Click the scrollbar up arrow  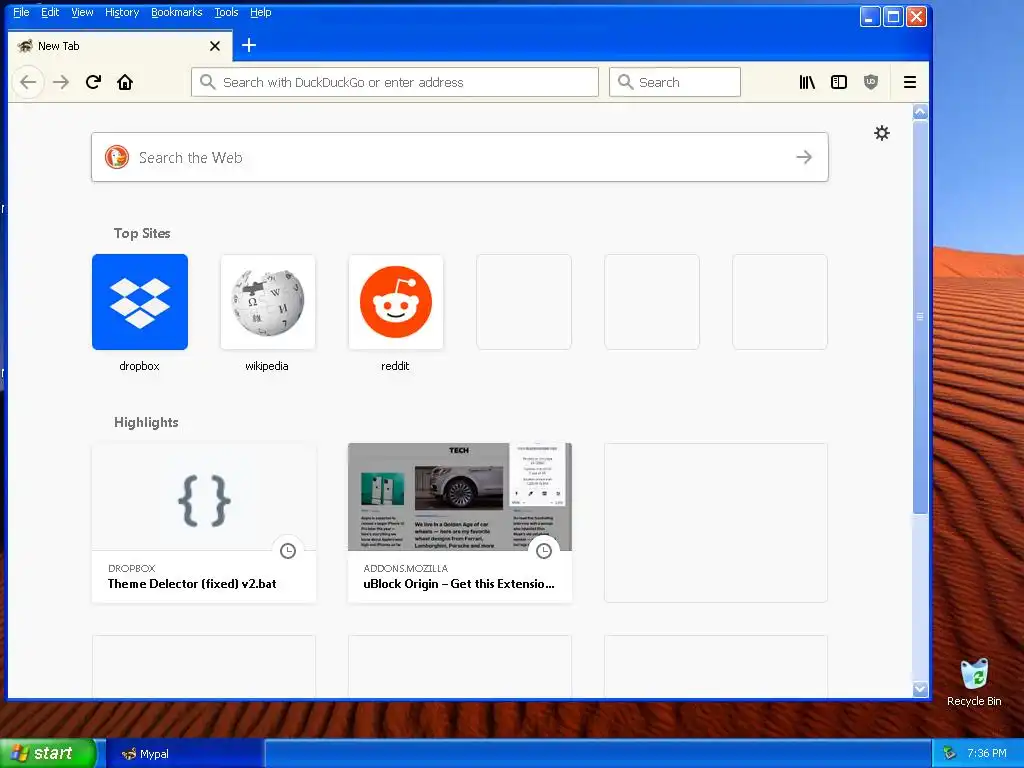coord(920,112)
